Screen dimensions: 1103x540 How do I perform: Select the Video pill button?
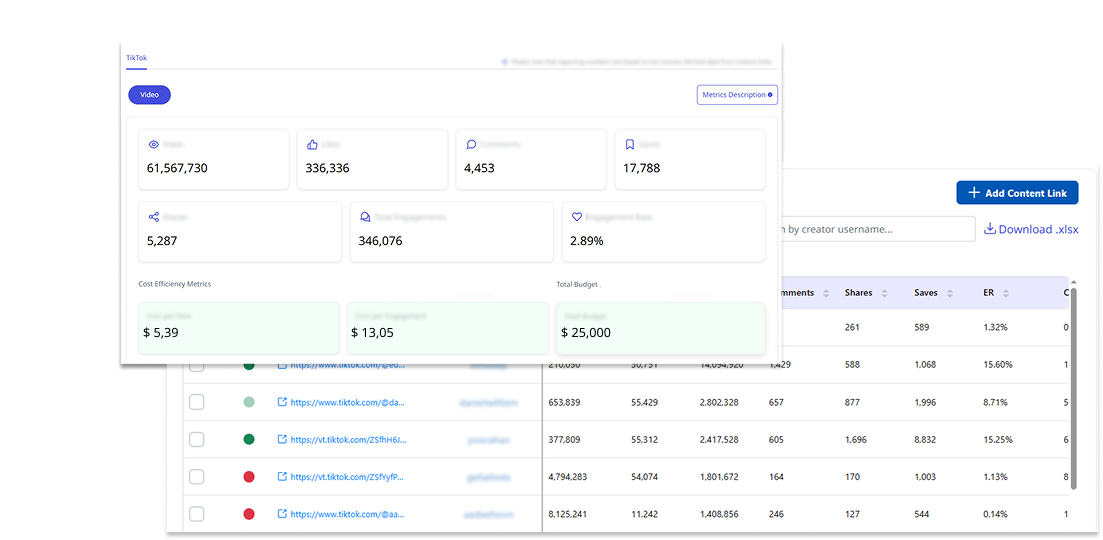pos(149,95)
